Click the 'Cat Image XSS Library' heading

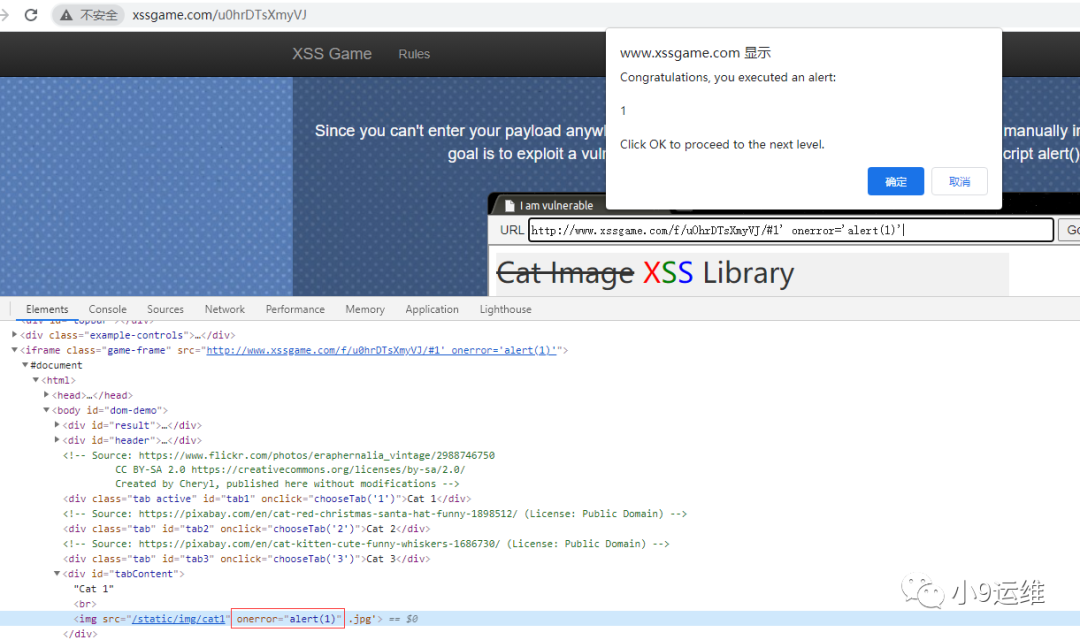pyautogui.click(x=645, y=273)
